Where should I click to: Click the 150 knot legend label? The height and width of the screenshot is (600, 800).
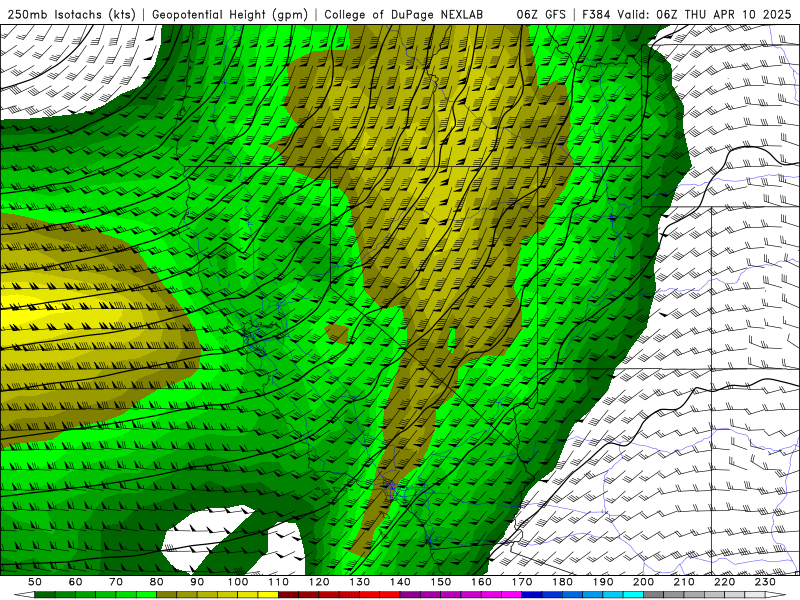pyautogui.click(x=440, y=582)
